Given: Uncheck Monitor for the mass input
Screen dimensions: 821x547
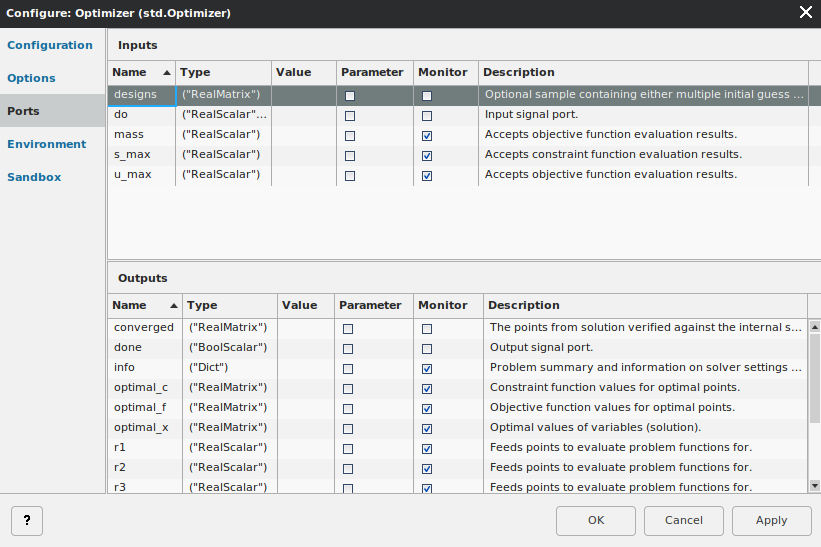Looking at the screenshot, I should 427,136.
